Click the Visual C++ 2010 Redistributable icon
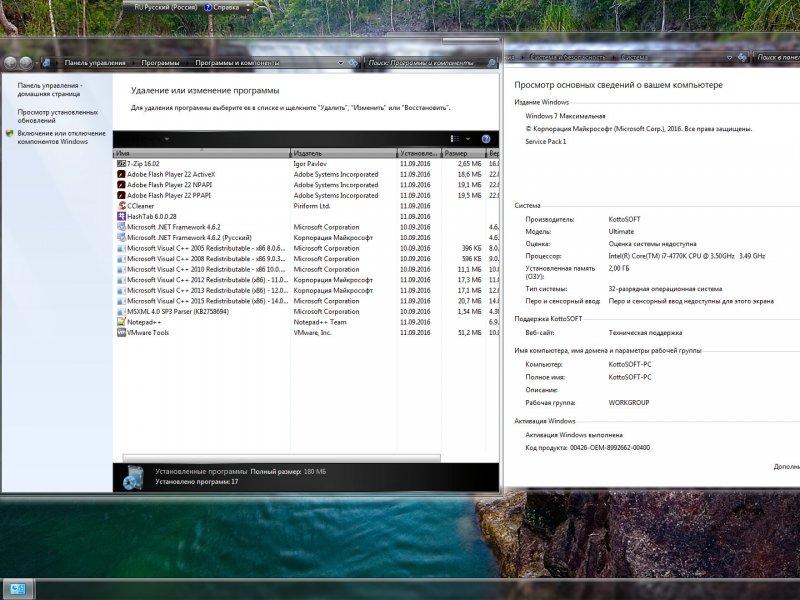This screenshot has width=800, height=600. [x=121, y=269]
